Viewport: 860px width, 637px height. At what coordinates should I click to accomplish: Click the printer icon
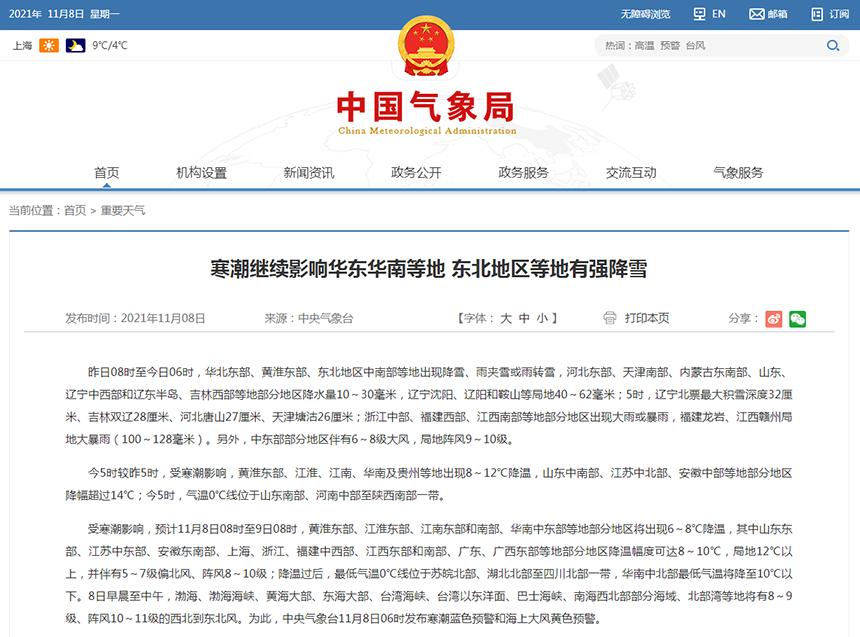pyautogui.click(x=610, y=318)
